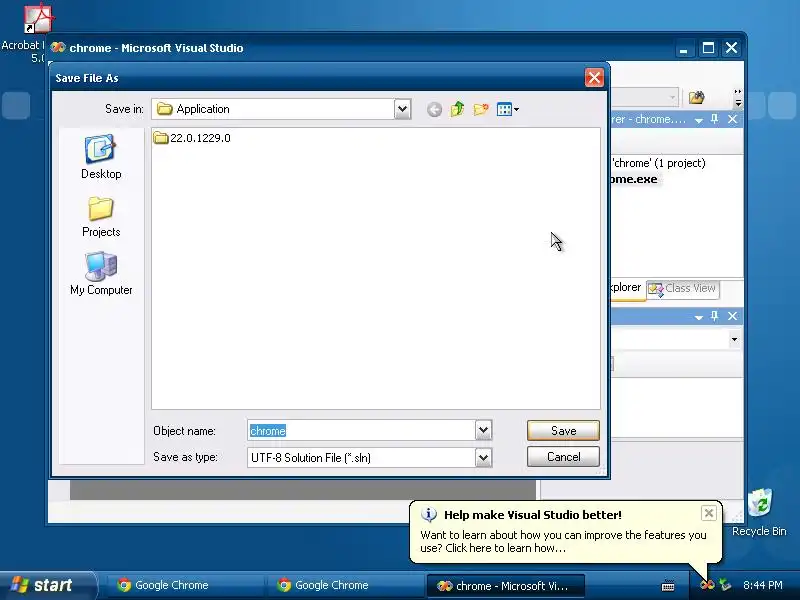Maximize the Visual Studio window
The image size is (800, 600).
click(x=708, y=48)
